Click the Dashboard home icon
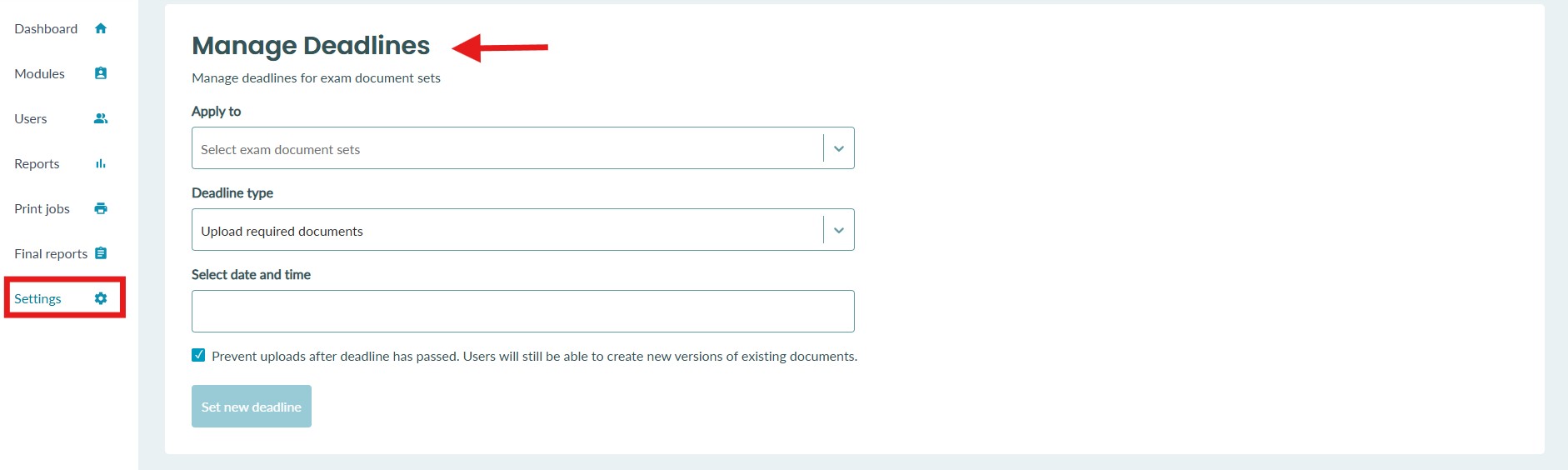This screenshot has width=1568, height=470. click(101, 28)
